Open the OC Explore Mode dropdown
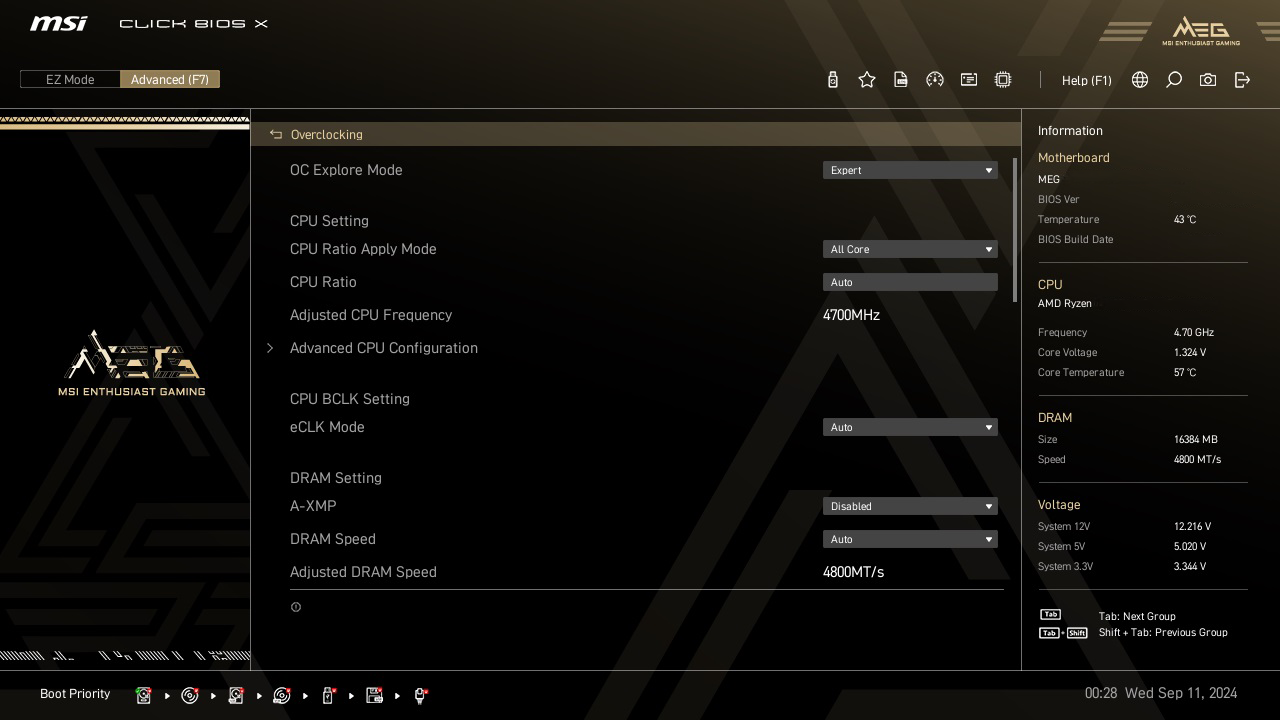Image resolution: width=1280 pixels, height=720 pixels. point(909,170)
